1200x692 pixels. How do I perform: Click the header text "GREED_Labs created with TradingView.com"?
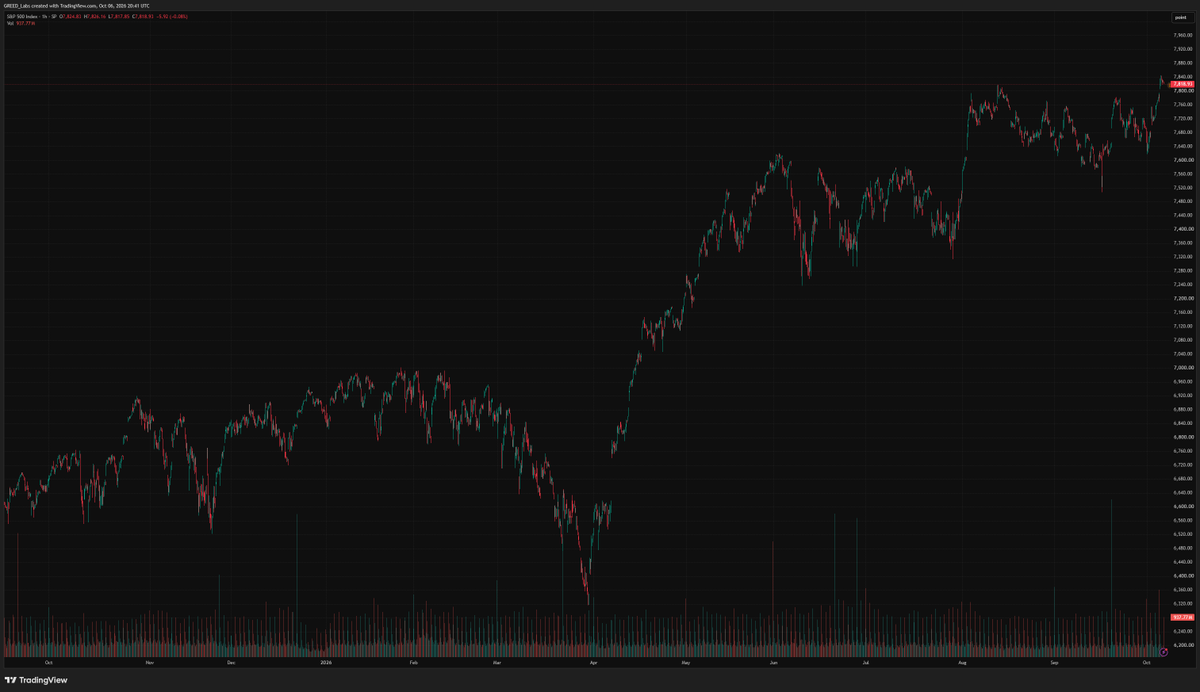click(50, 6)
